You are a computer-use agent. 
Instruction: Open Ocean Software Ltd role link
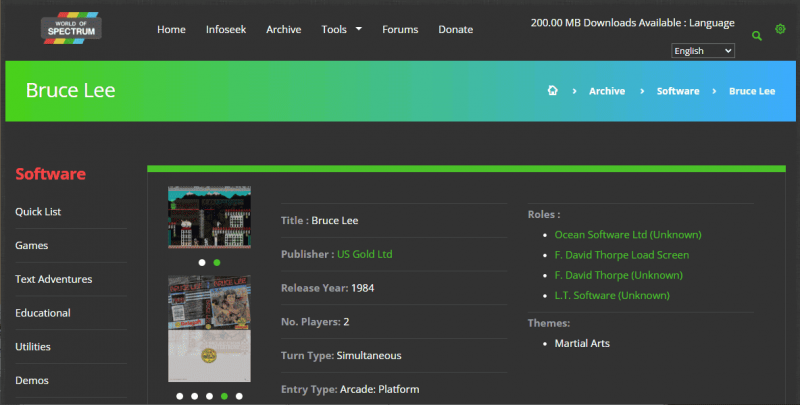(615, 234)
